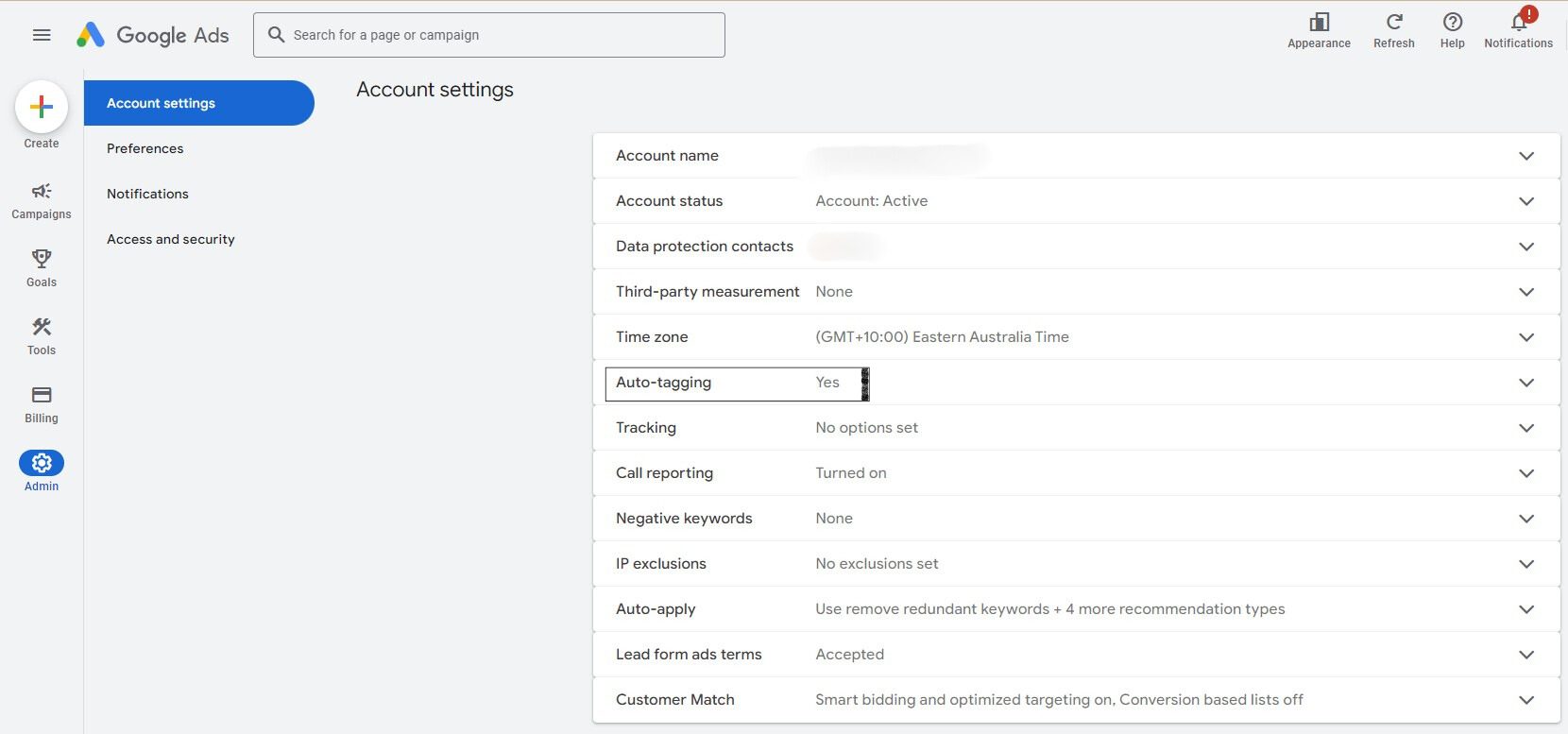
Task: Refresh the page data
Action: (1393, 30)
